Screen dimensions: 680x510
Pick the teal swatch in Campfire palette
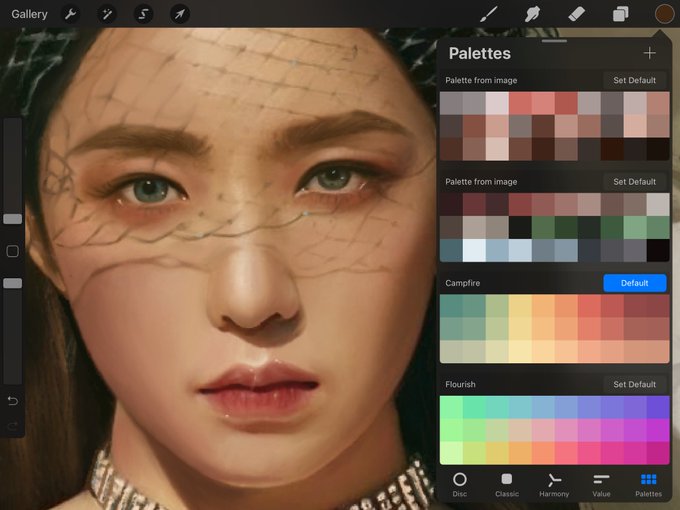click(451, 306)
